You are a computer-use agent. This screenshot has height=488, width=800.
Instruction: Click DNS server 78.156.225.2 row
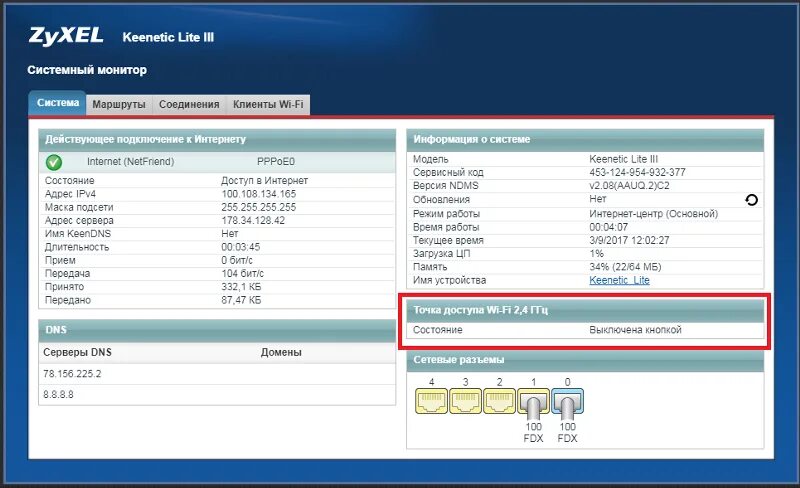coord(217,374)
